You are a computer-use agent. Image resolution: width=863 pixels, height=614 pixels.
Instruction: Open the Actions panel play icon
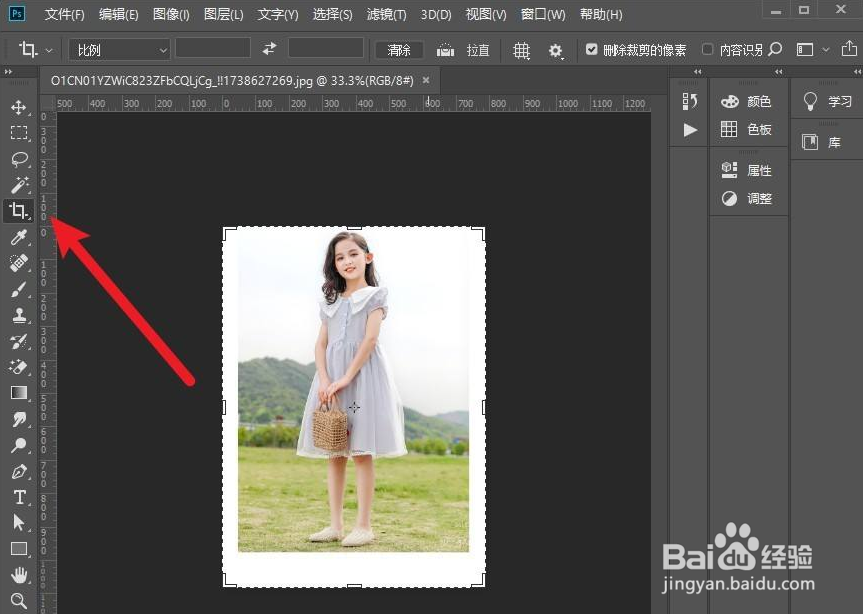click(x=690, y=130)
